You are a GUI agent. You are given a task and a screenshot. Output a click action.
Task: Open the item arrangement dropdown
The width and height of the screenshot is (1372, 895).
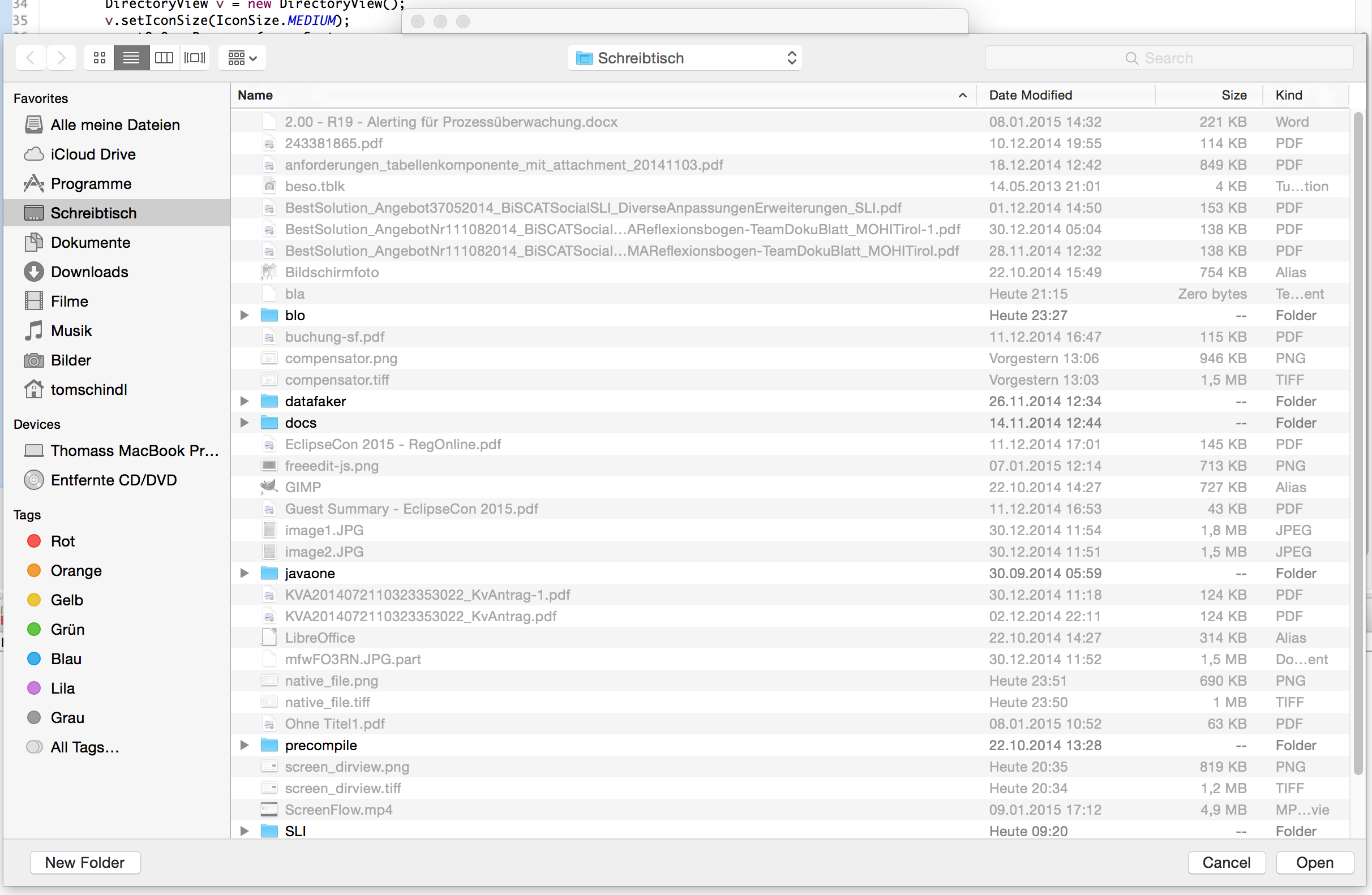[242, 58]
